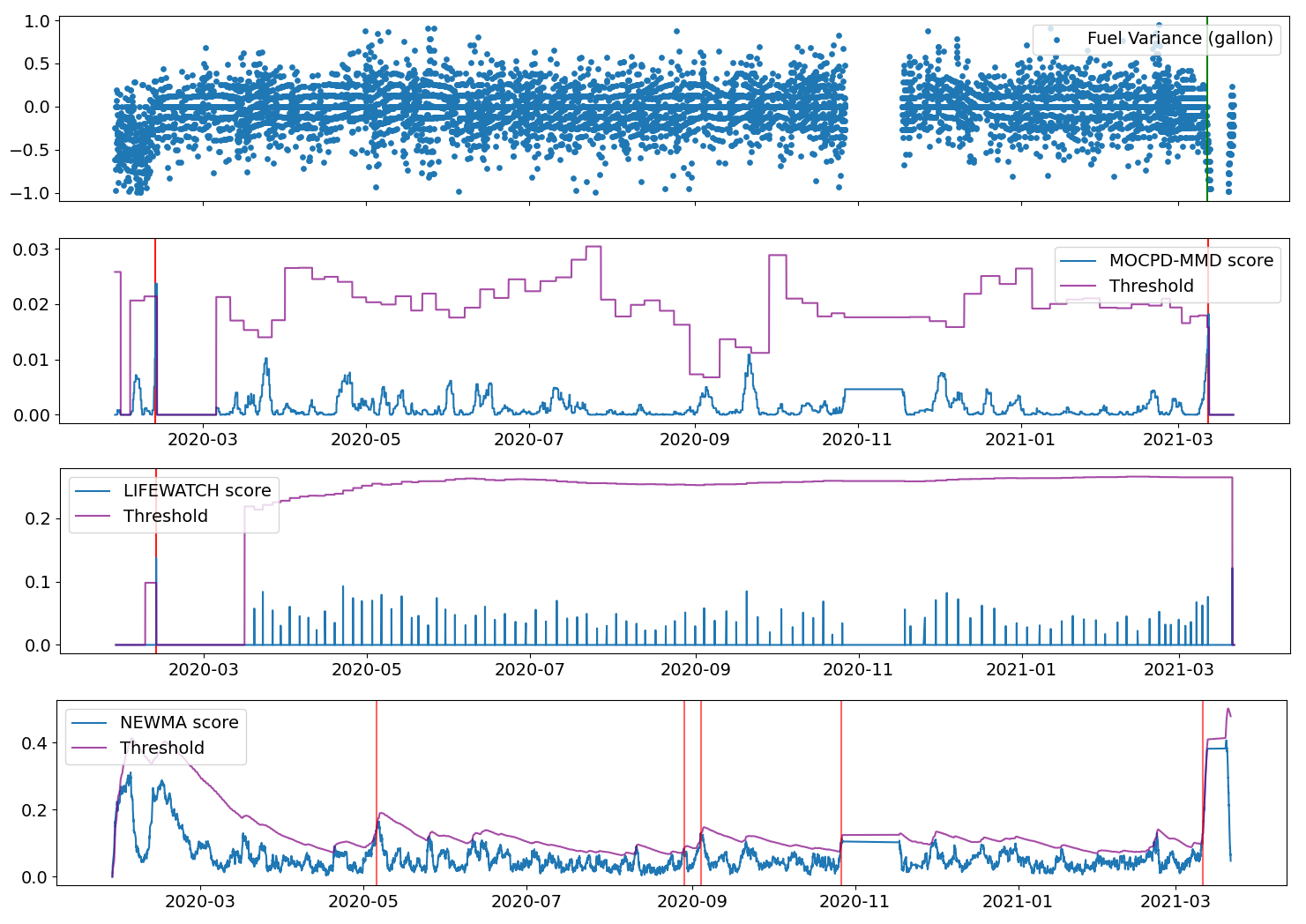Click NEWMA red line near 2021-03
The image size is (1306, 924).
tap(1203, 793)
